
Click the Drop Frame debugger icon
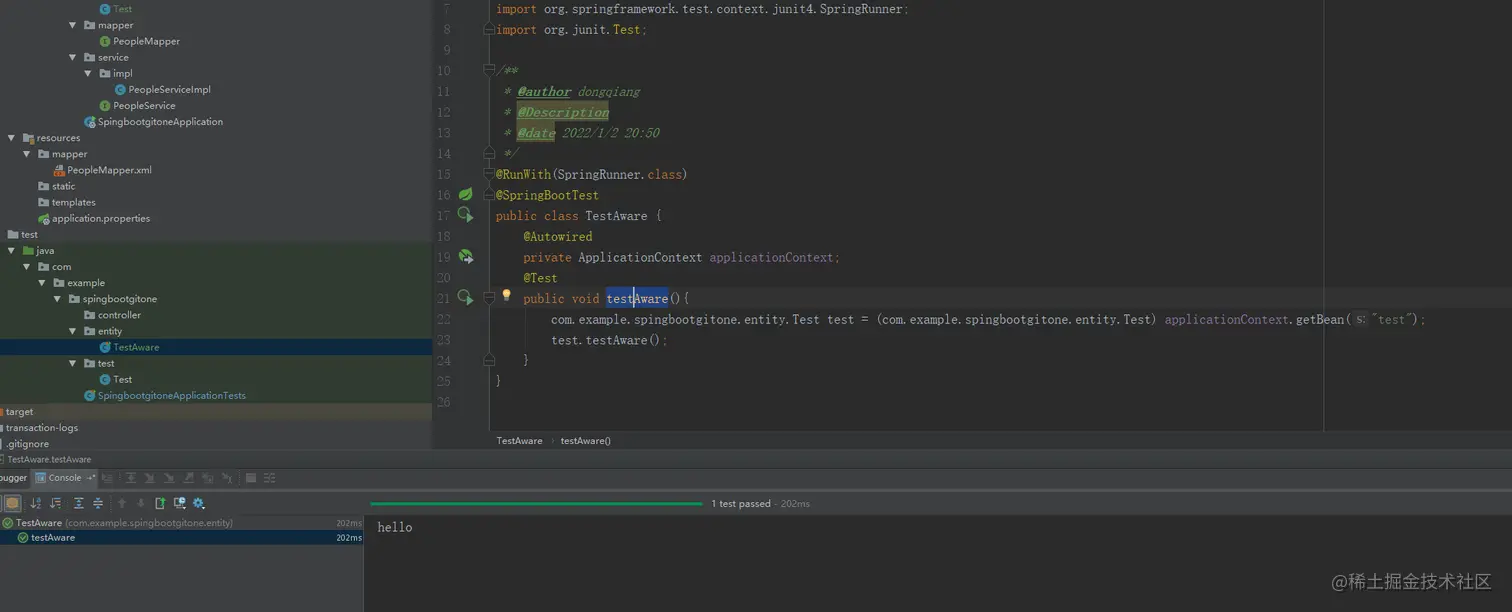[x=208, y=478]
